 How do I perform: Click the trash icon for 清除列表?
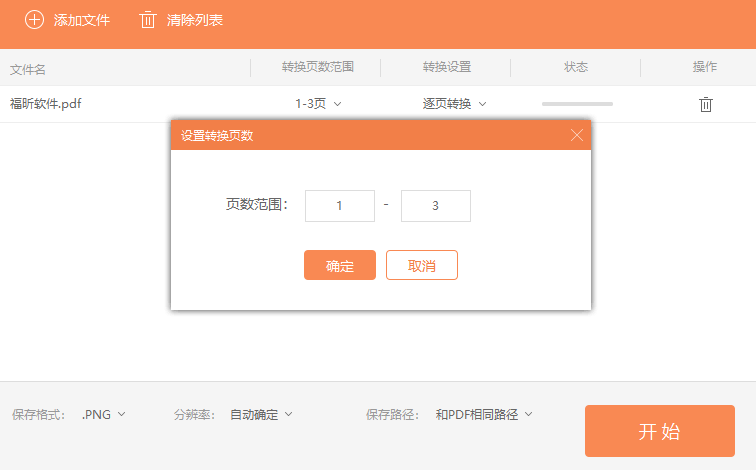(x=148, y=20)
